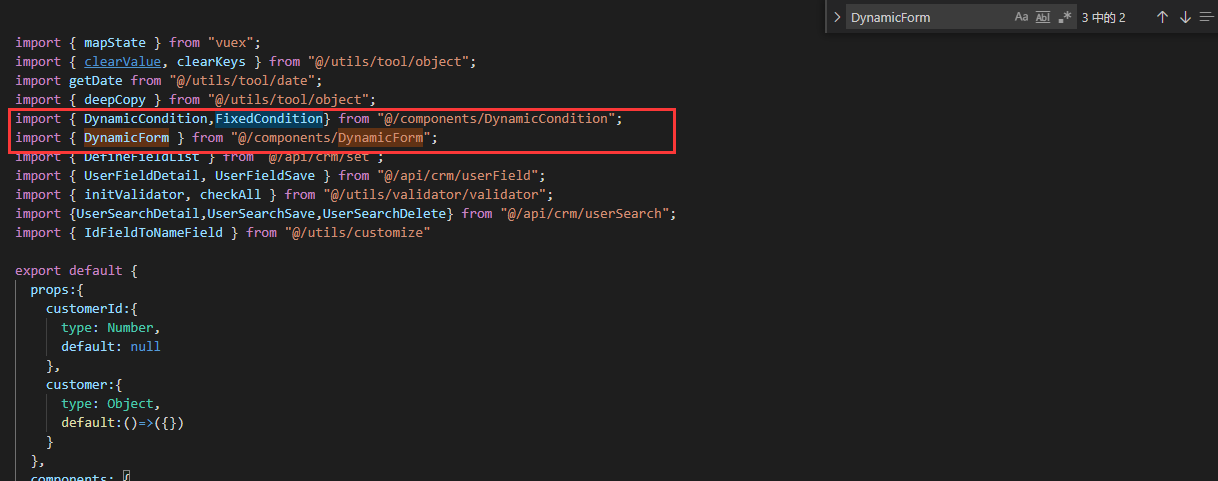The image size is (1218, 481).
Task: Click DynamicCondition import identifier
Action: (x=146, y=118)
